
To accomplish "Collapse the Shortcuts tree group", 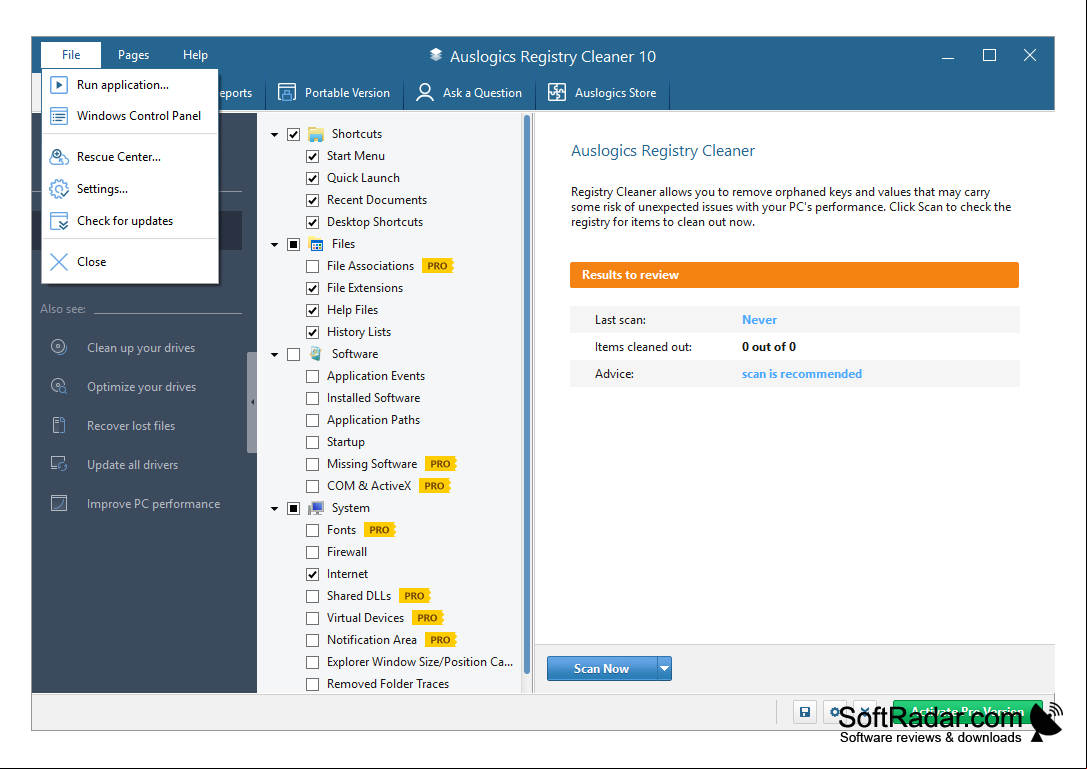I will coord(275,135).
